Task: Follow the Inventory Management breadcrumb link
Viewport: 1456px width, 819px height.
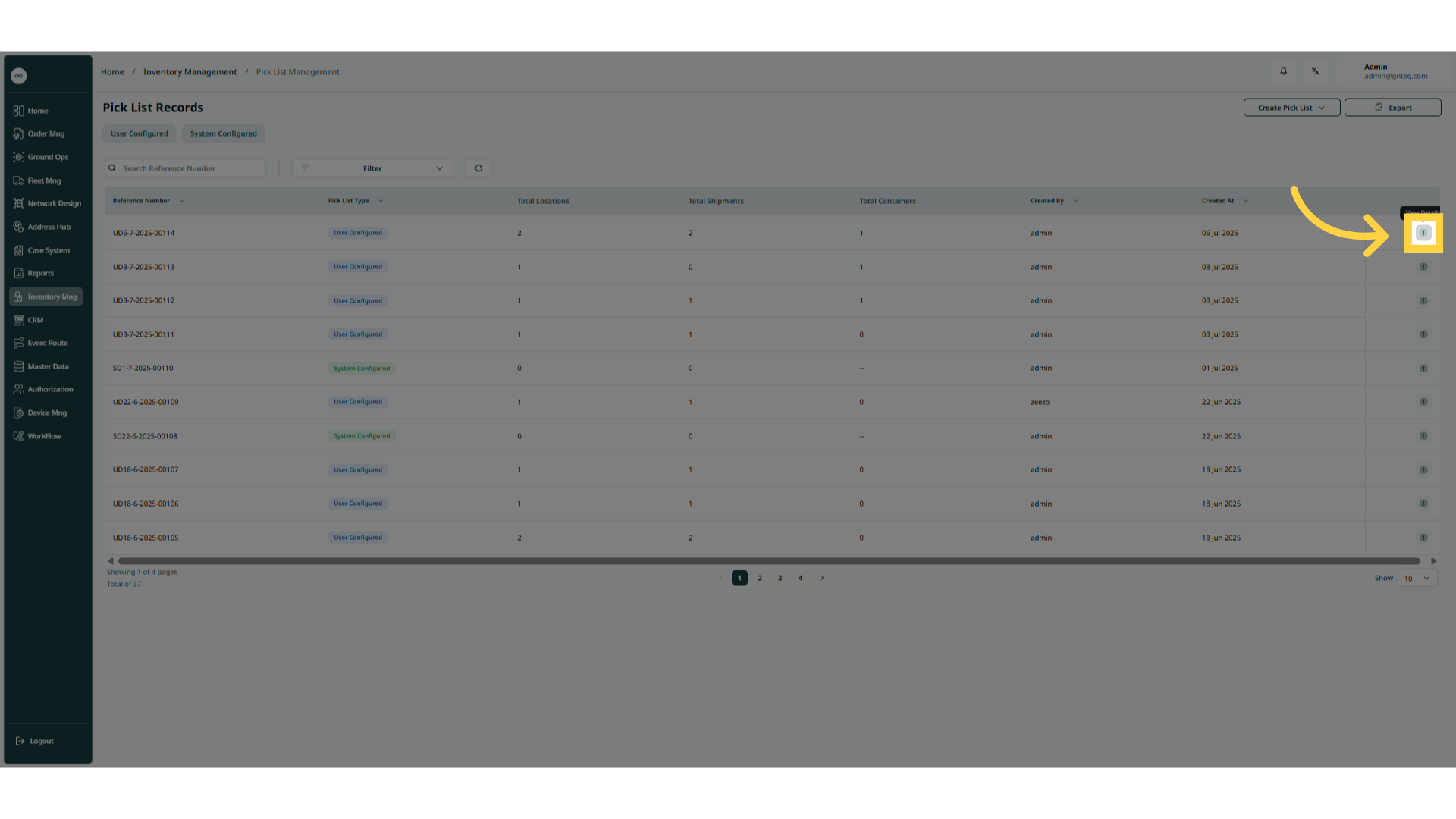Action: 190,72
